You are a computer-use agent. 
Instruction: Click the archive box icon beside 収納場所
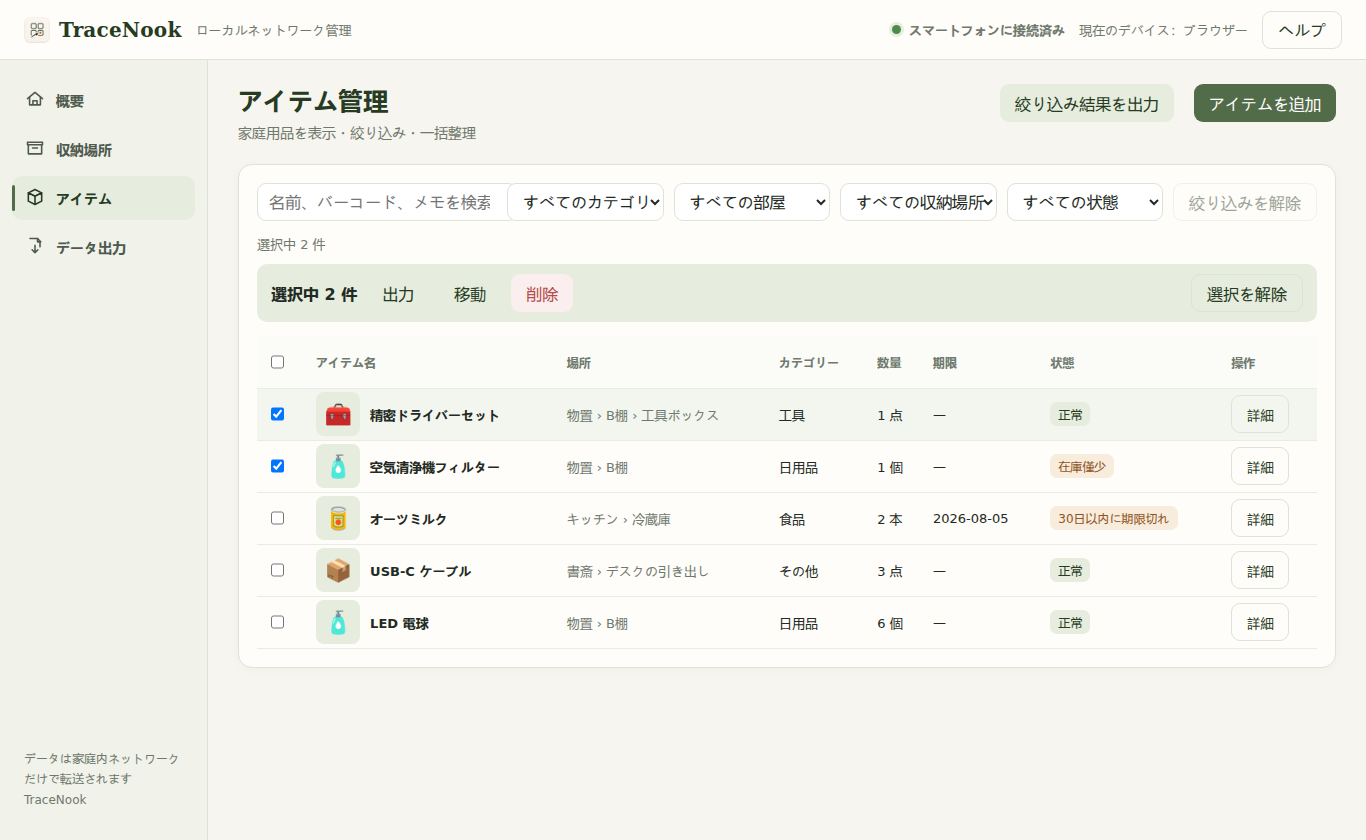[x=35, y=148]
